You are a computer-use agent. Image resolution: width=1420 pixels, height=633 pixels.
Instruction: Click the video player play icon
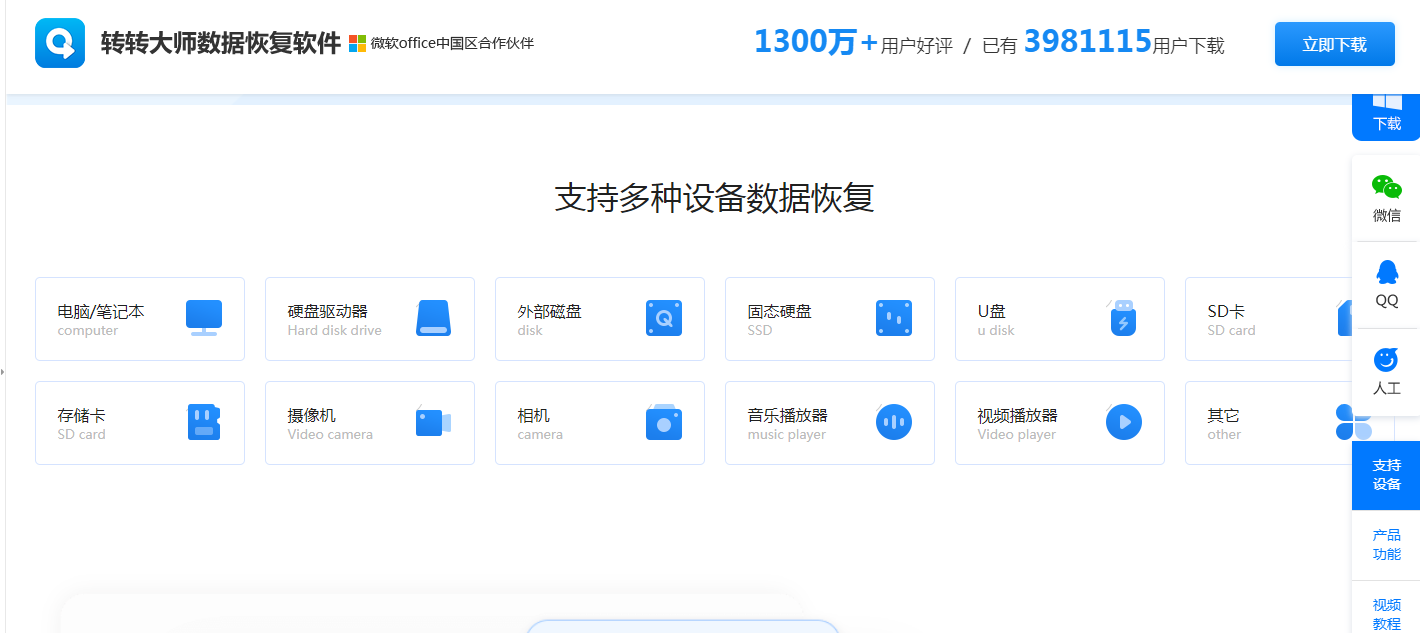click(1124, 422)
